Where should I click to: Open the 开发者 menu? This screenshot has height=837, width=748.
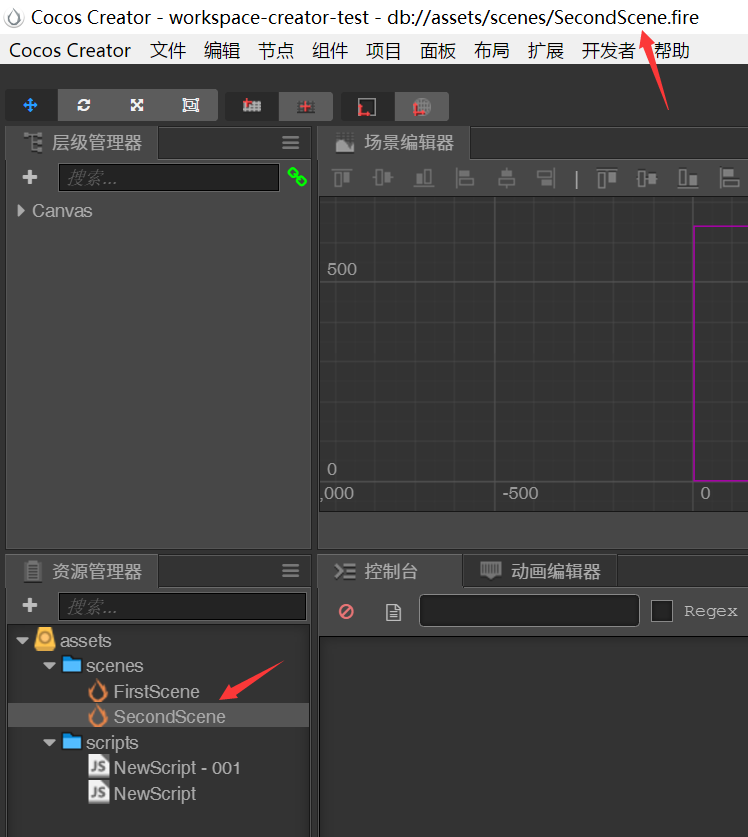point(609,51)
